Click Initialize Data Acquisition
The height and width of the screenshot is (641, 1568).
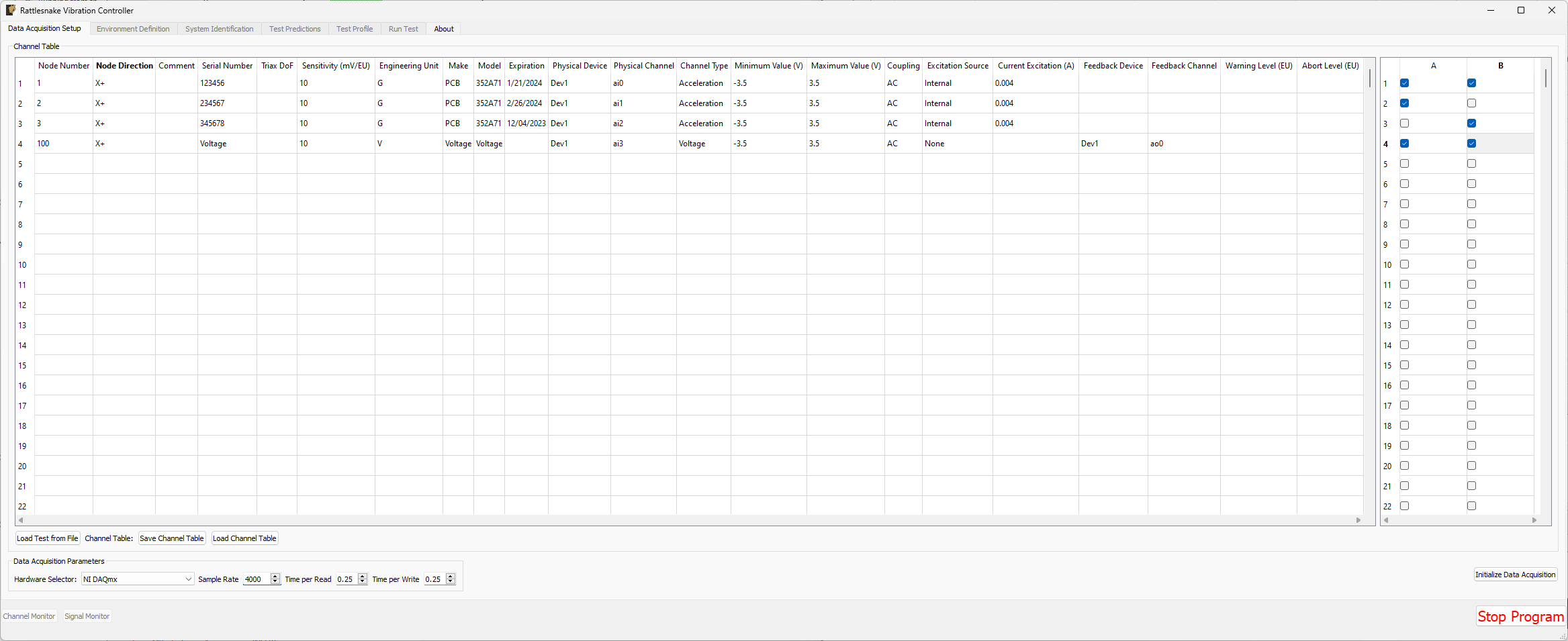tap(1515, 575)
